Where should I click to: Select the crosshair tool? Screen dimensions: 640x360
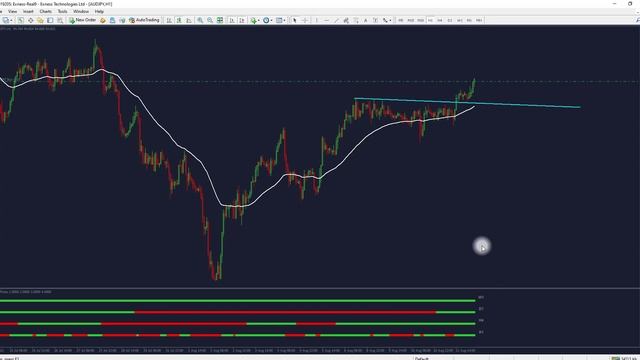pyautogui.click(x=304, y=20)
